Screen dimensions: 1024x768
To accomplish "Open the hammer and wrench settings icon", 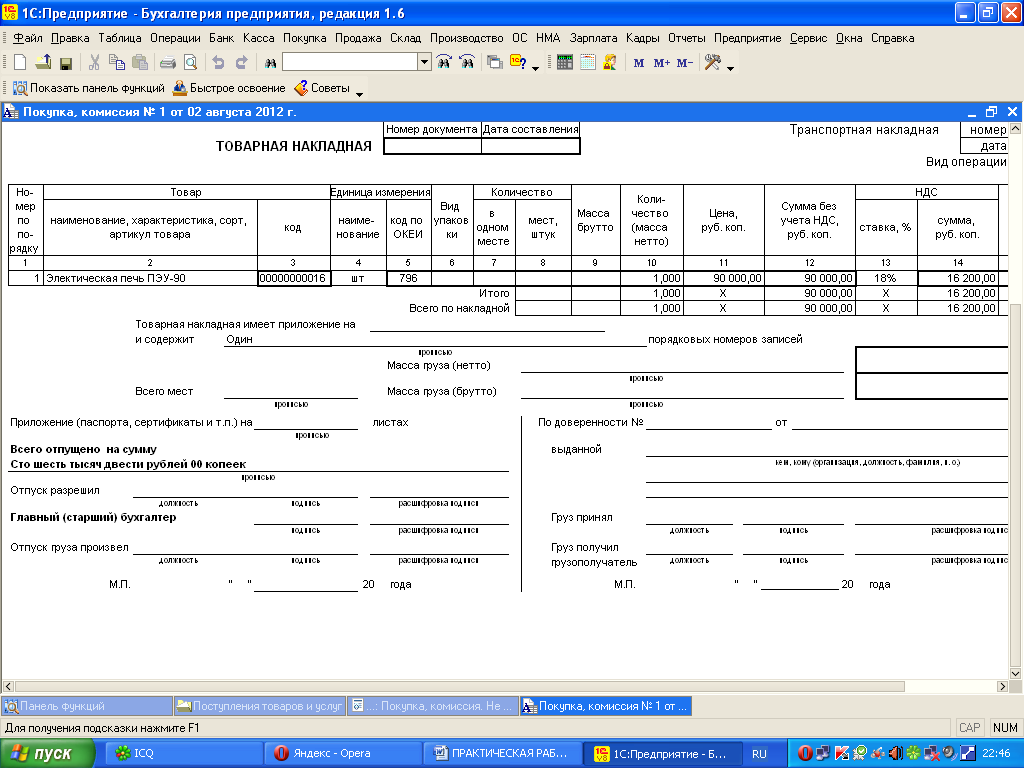I will click(x=712, y=63).
